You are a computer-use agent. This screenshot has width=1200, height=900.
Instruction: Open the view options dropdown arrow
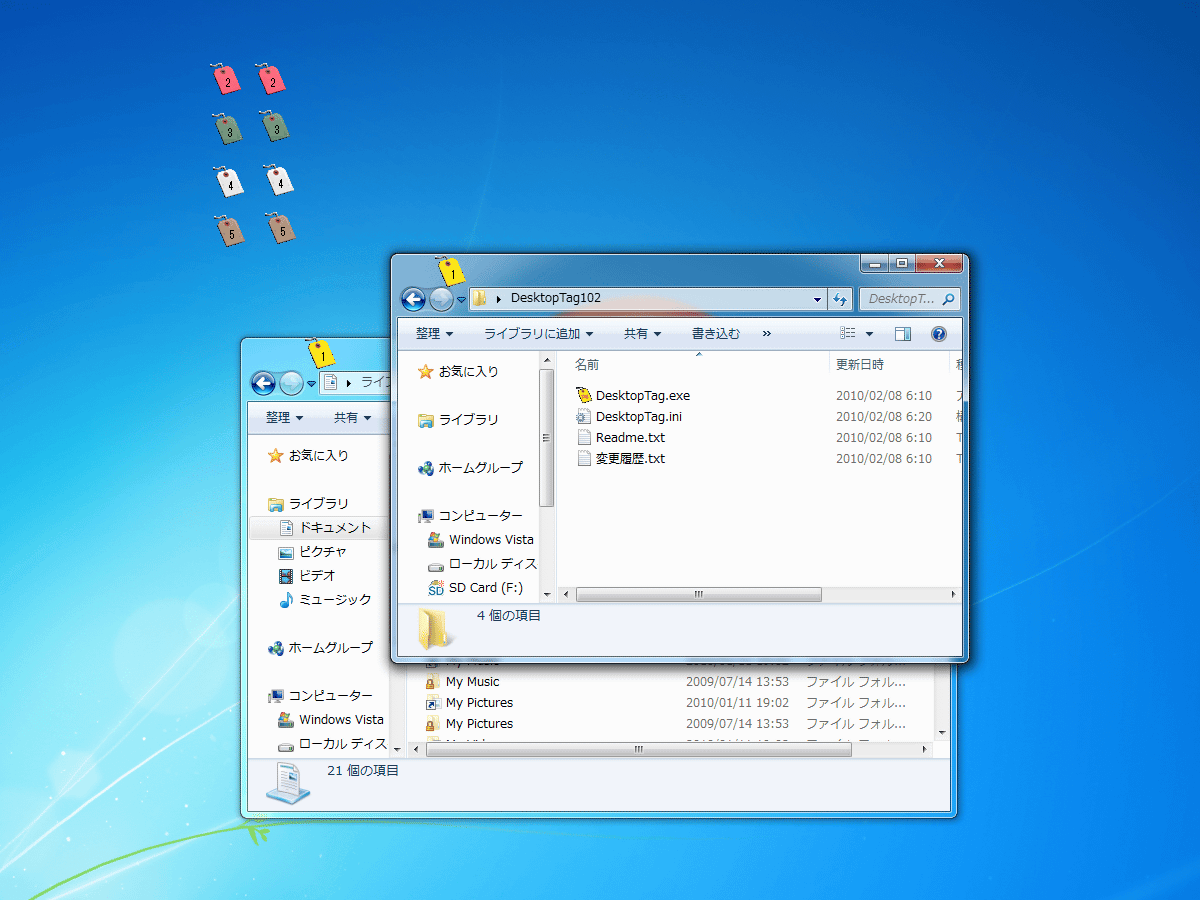869,333
